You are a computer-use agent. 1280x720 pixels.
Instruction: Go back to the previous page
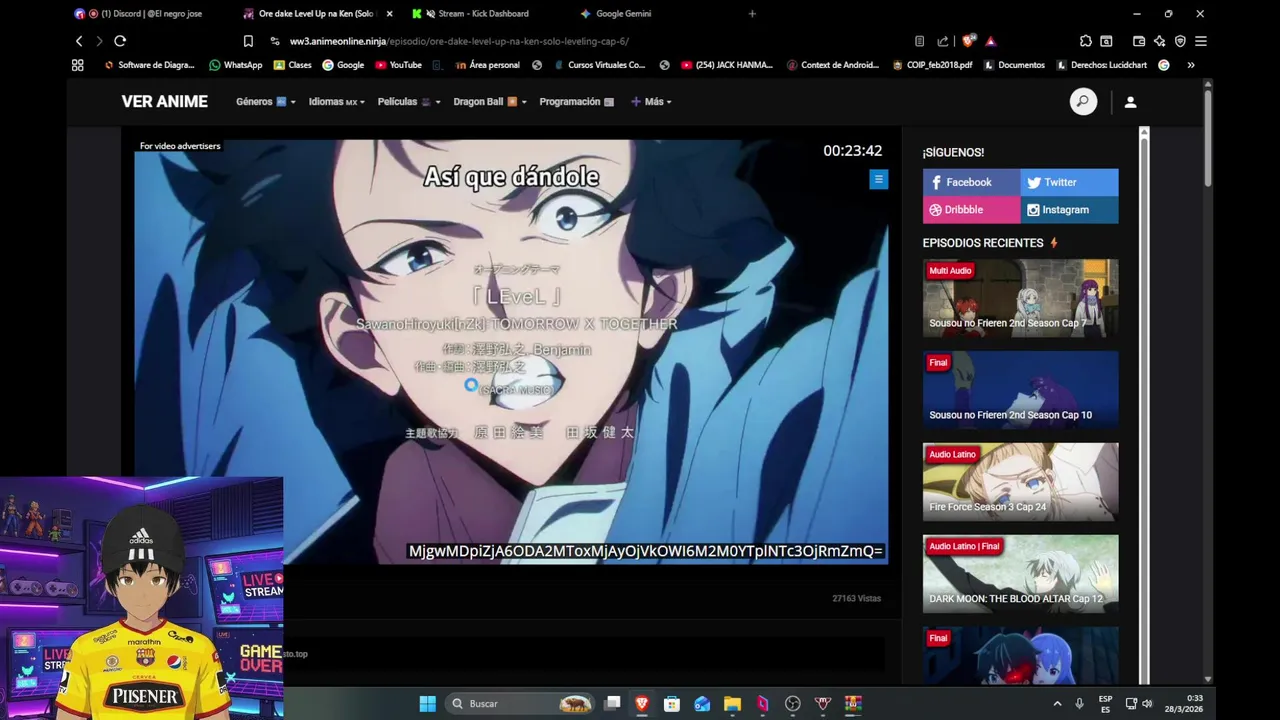[79, 41]
